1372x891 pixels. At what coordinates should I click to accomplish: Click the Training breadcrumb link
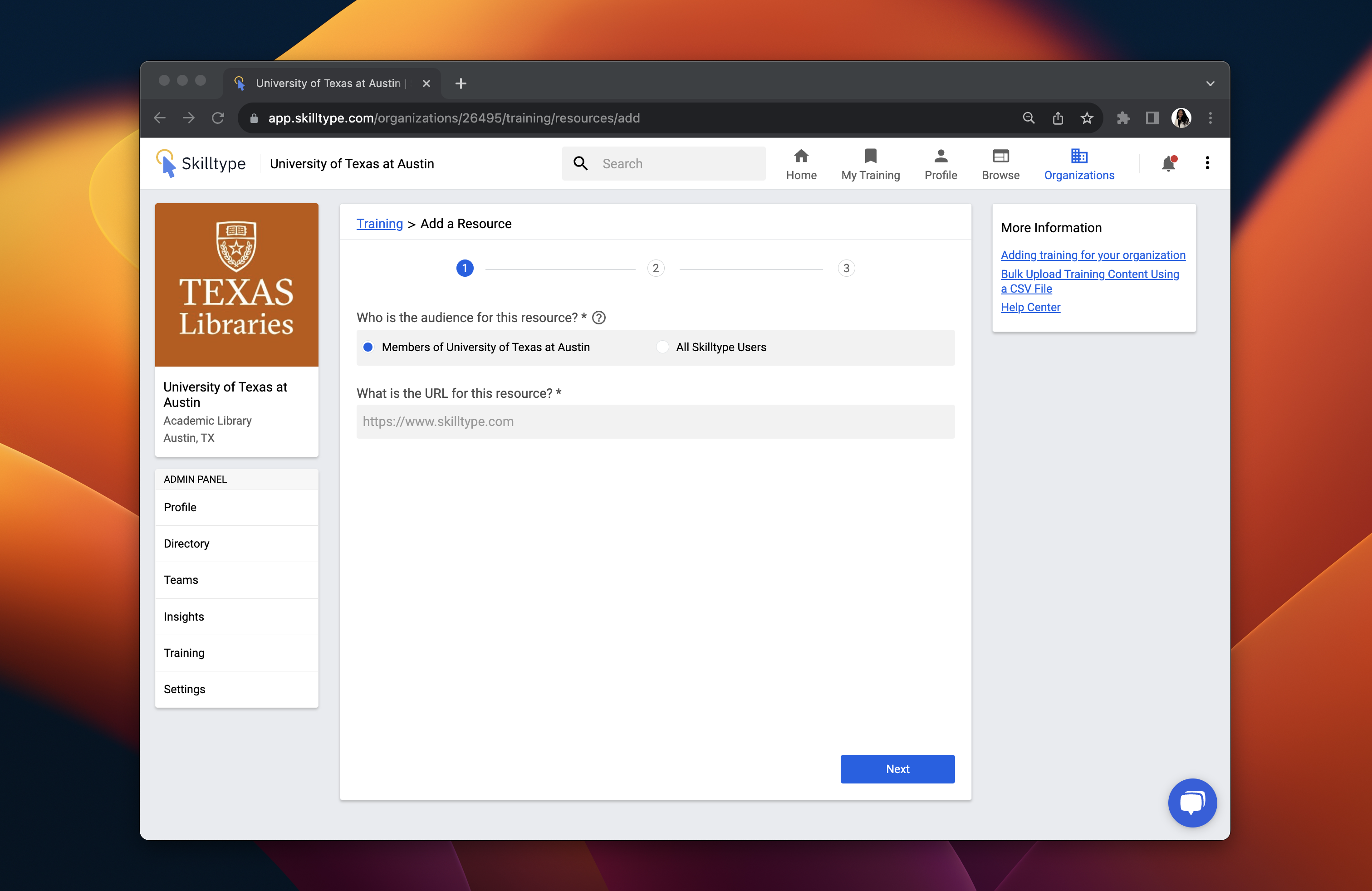[x=379, y=224]
